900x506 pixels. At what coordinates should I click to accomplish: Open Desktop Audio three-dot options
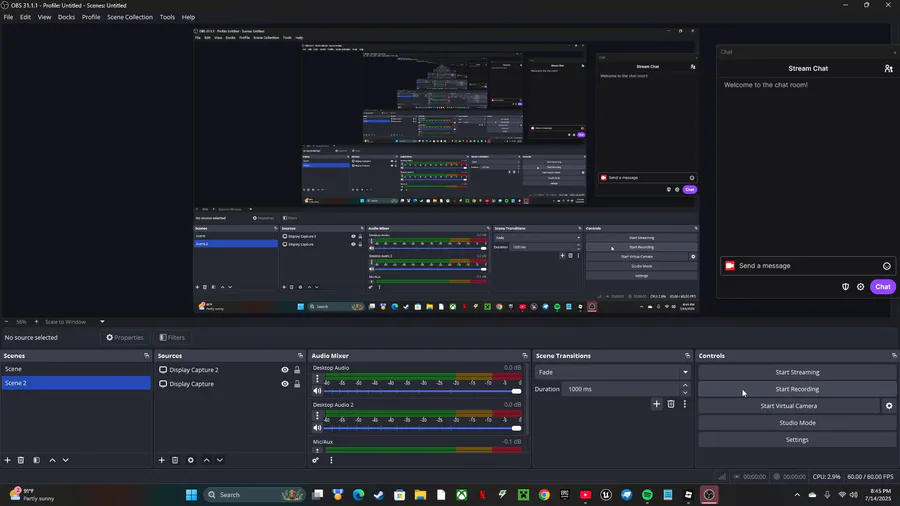tap(317, 379)
